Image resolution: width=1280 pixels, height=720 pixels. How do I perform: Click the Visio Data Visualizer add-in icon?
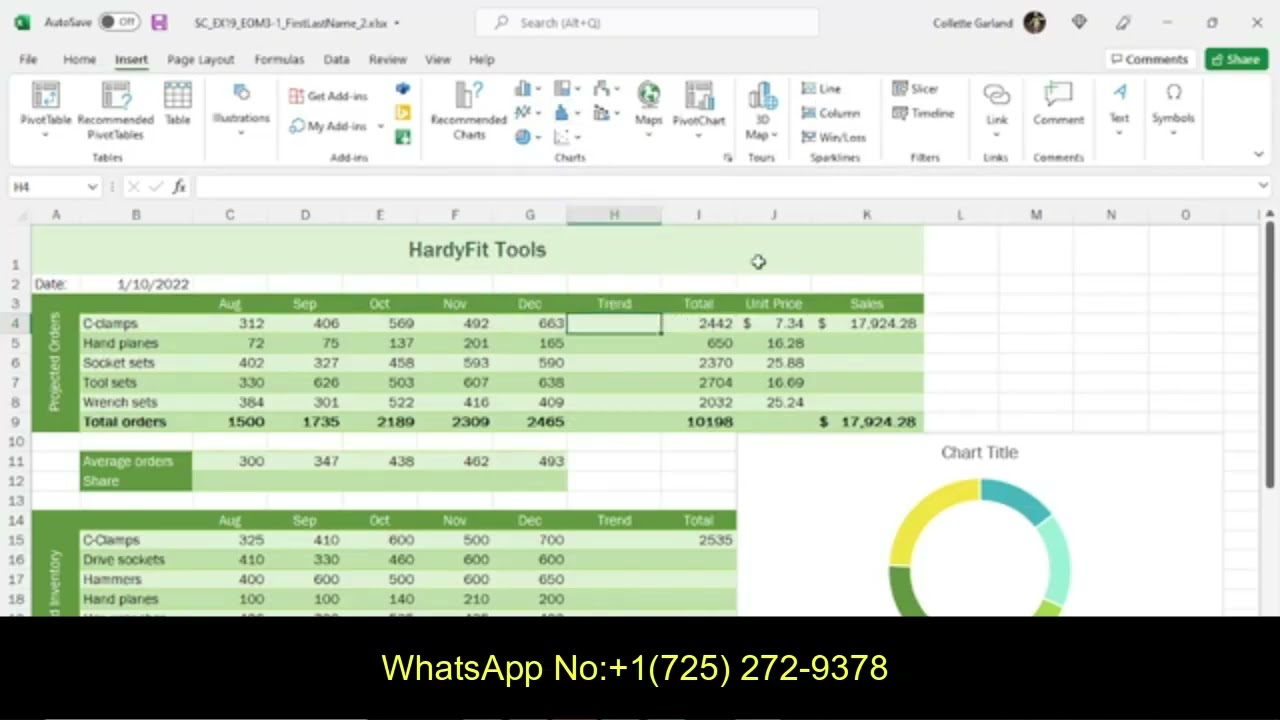[403, 89]
